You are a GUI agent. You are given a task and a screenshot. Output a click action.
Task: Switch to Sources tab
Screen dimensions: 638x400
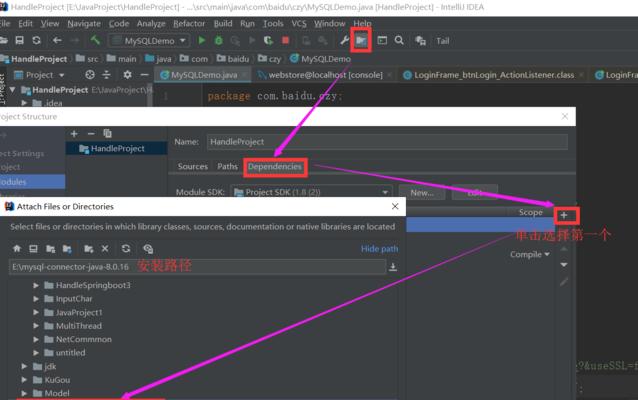click(x=193, y=166)
